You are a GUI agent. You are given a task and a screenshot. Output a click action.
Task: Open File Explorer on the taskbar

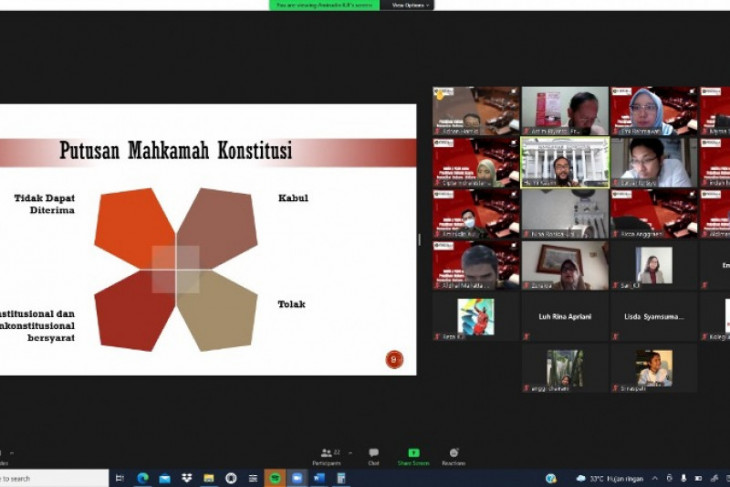pos(209,478)
